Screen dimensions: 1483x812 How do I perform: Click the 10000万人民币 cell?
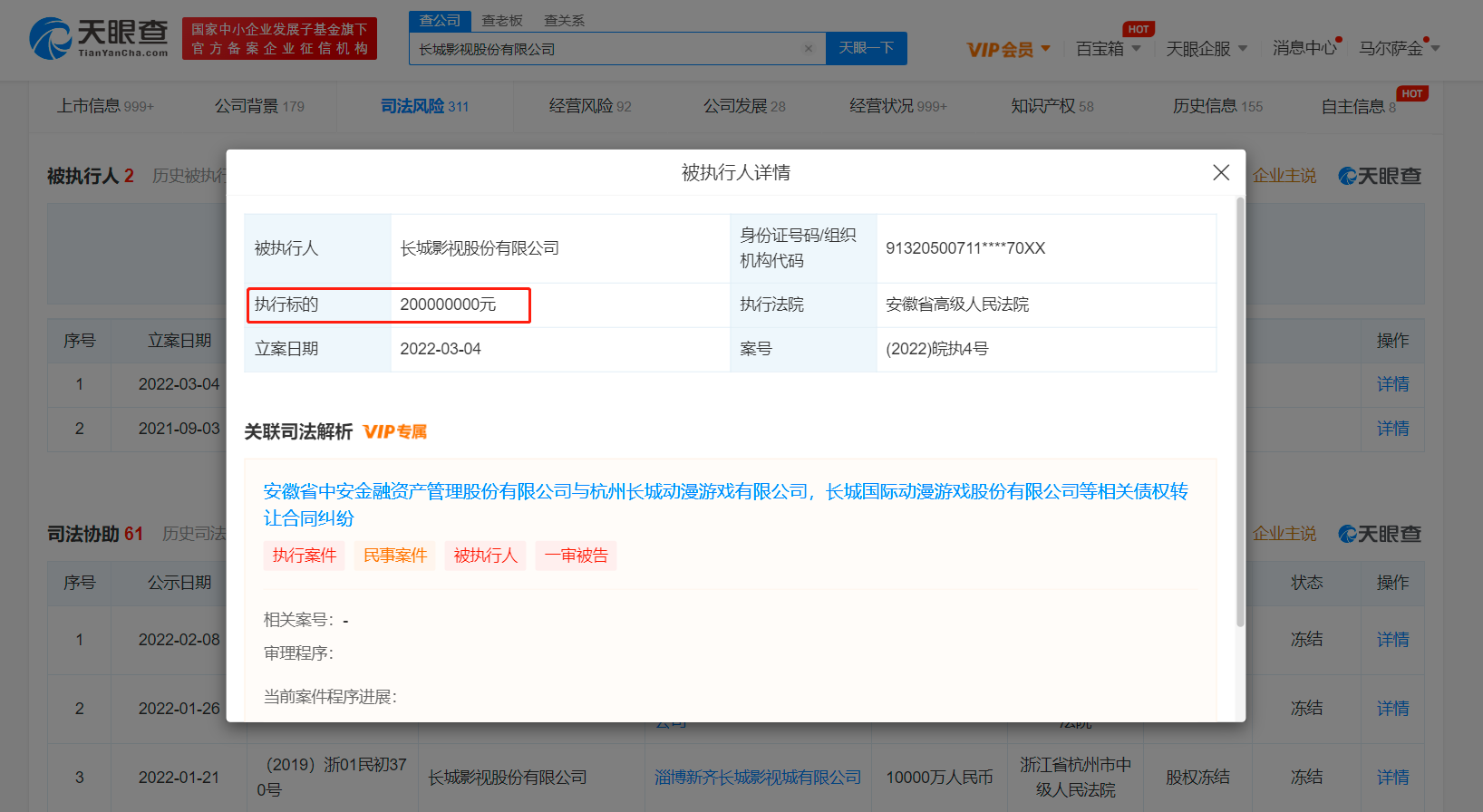[939, 778]
